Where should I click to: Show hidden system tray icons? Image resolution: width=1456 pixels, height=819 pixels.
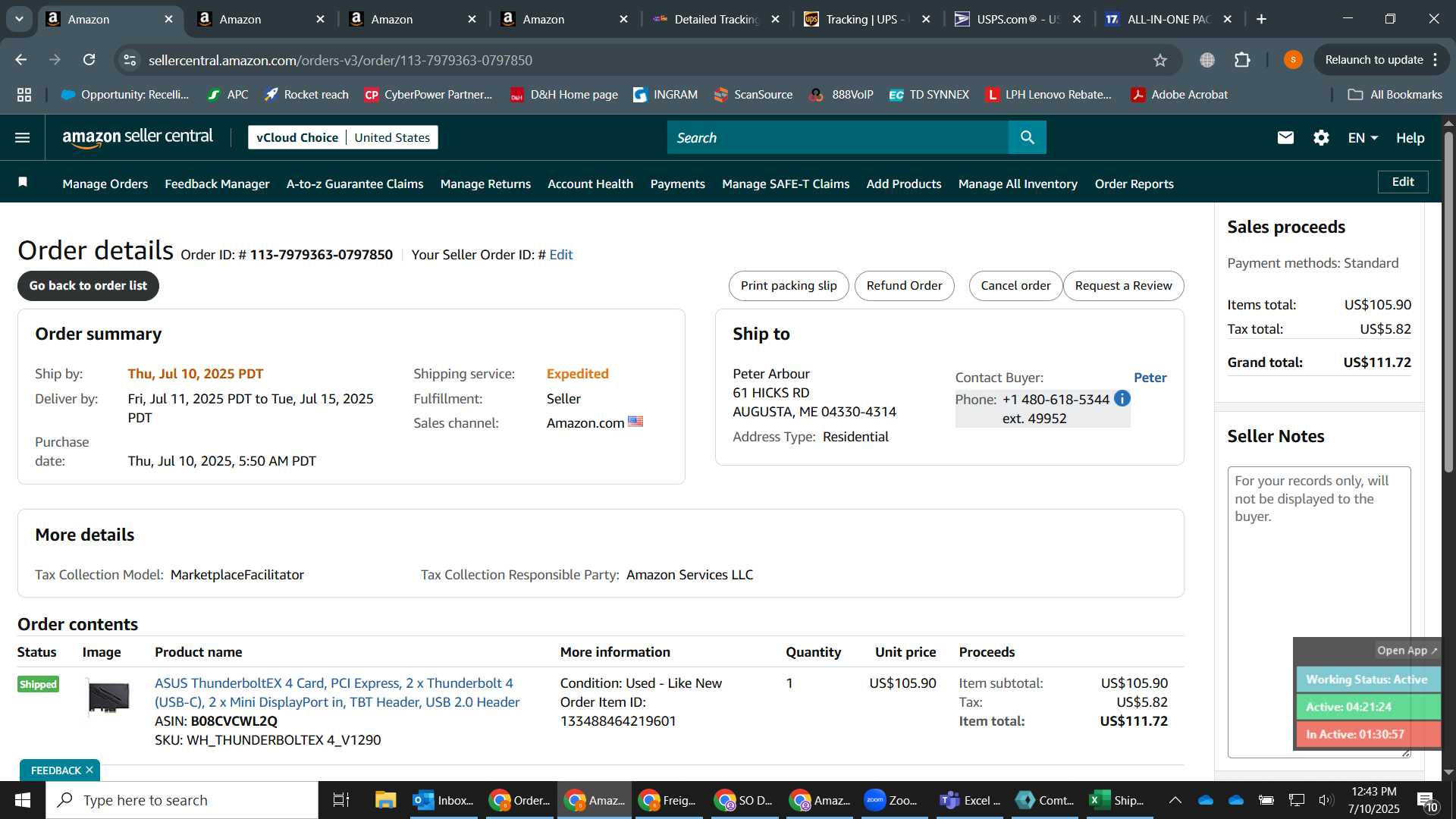tap(1175, 800)
